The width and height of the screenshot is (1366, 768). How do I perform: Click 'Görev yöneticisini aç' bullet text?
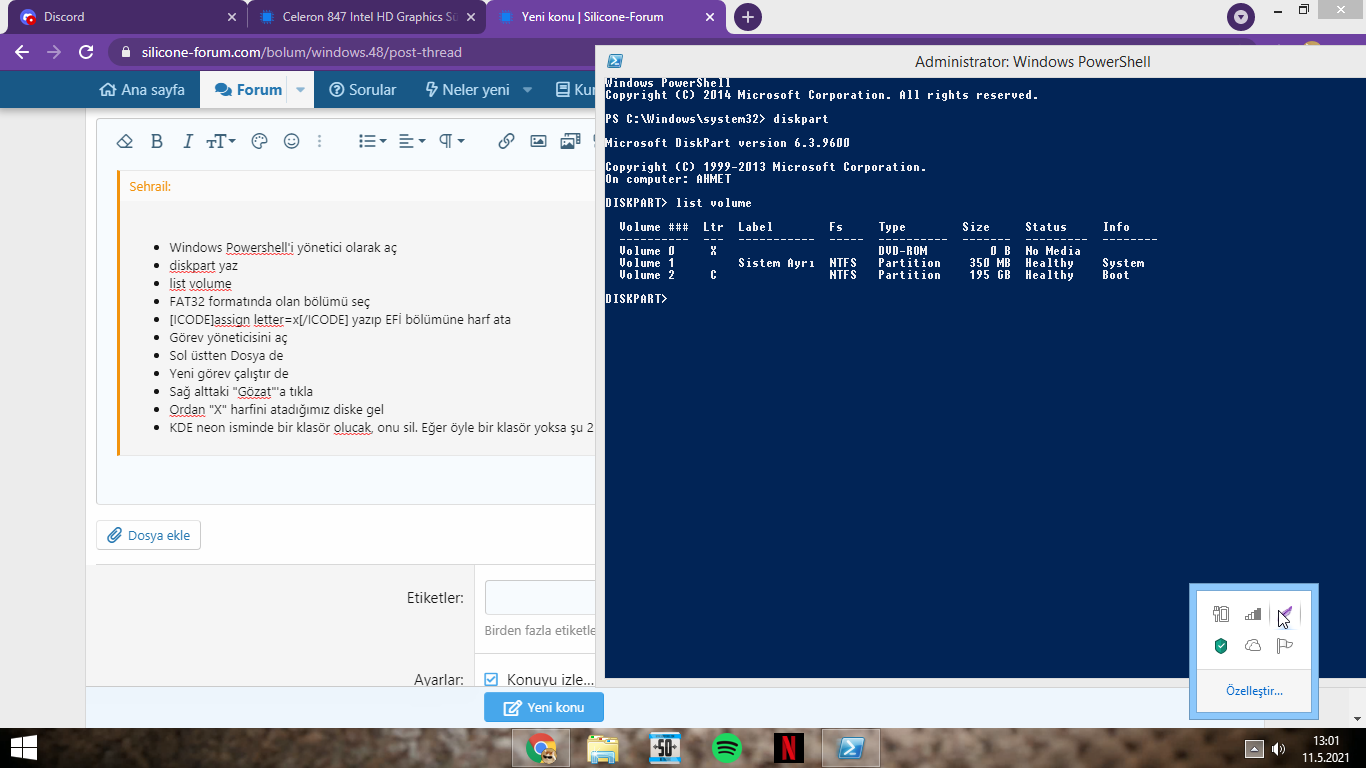pyautogui.click(x=228, y=338)
